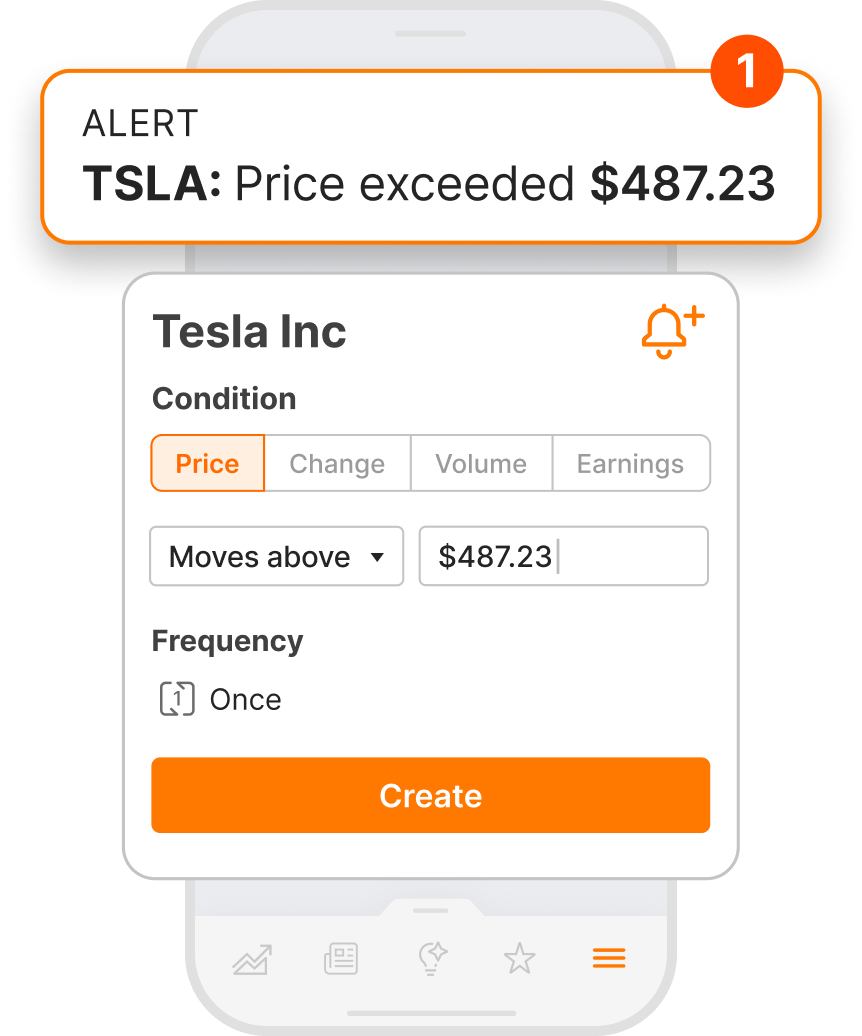
Task: Open the markets chart tab icon
Action: [252, 960]
